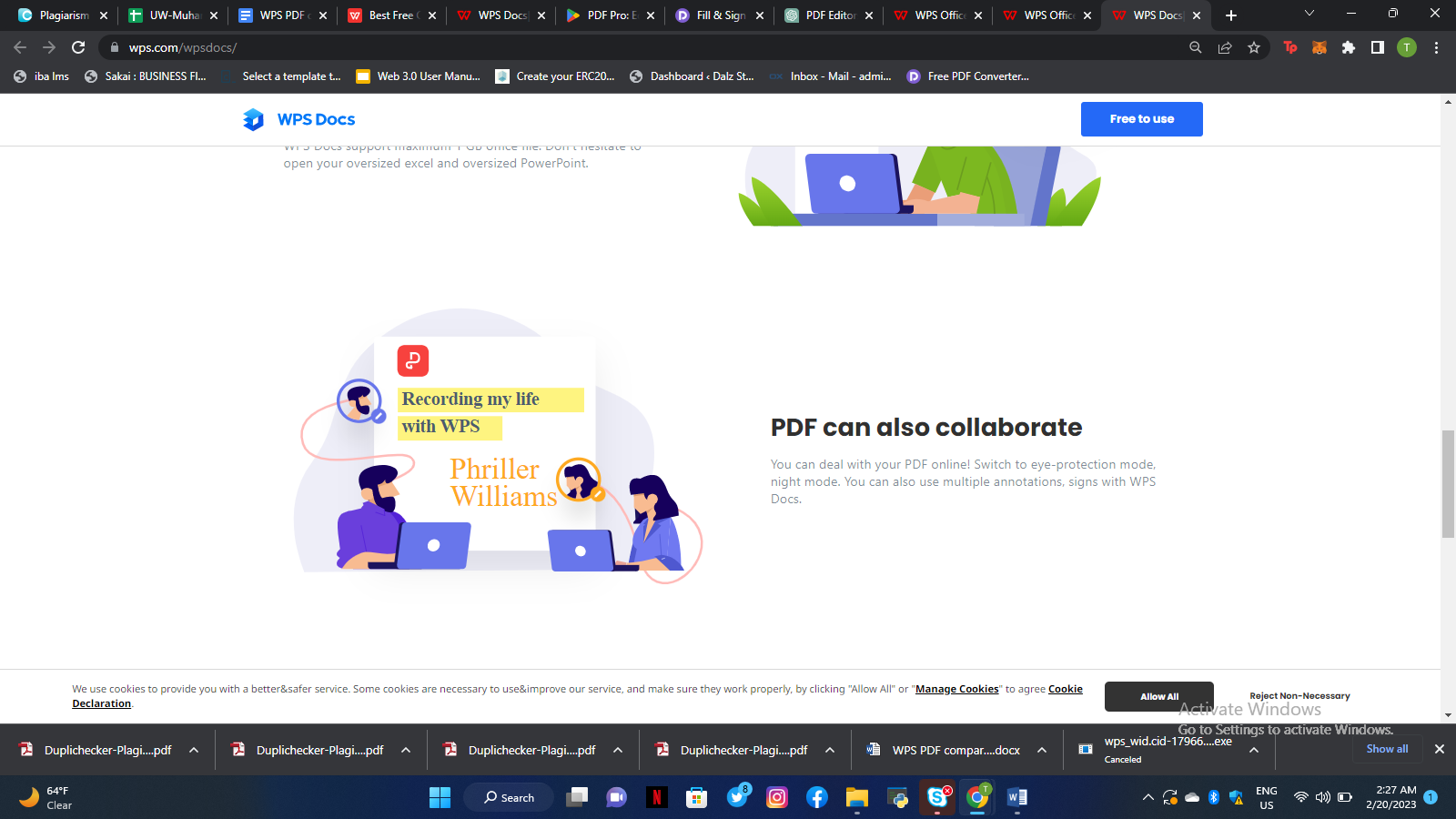Screen dimensions: 1456x819
Task: Open the browser side panel
Action: [x=1378, y=47]
